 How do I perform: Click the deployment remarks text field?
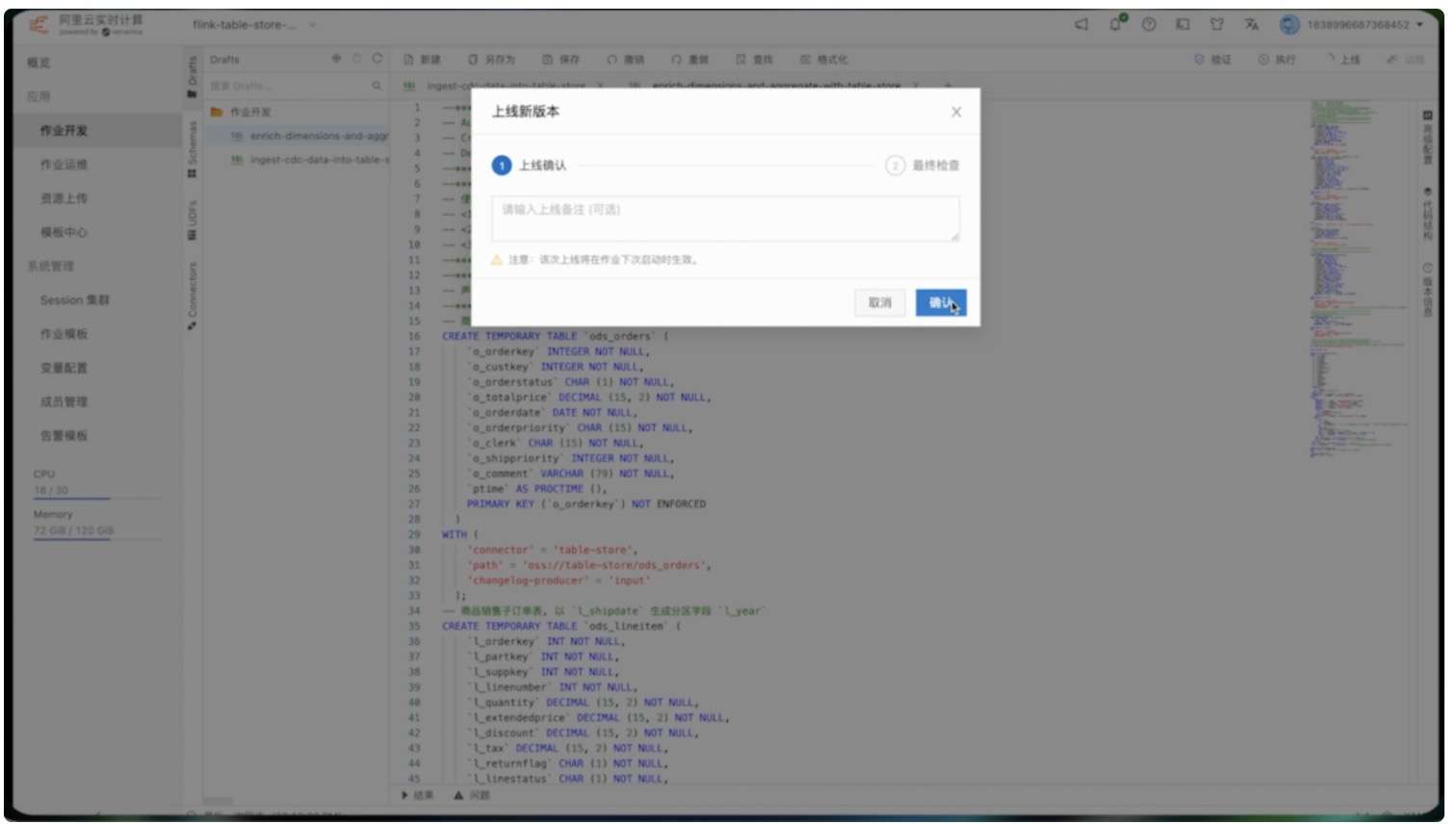point(725,219)
